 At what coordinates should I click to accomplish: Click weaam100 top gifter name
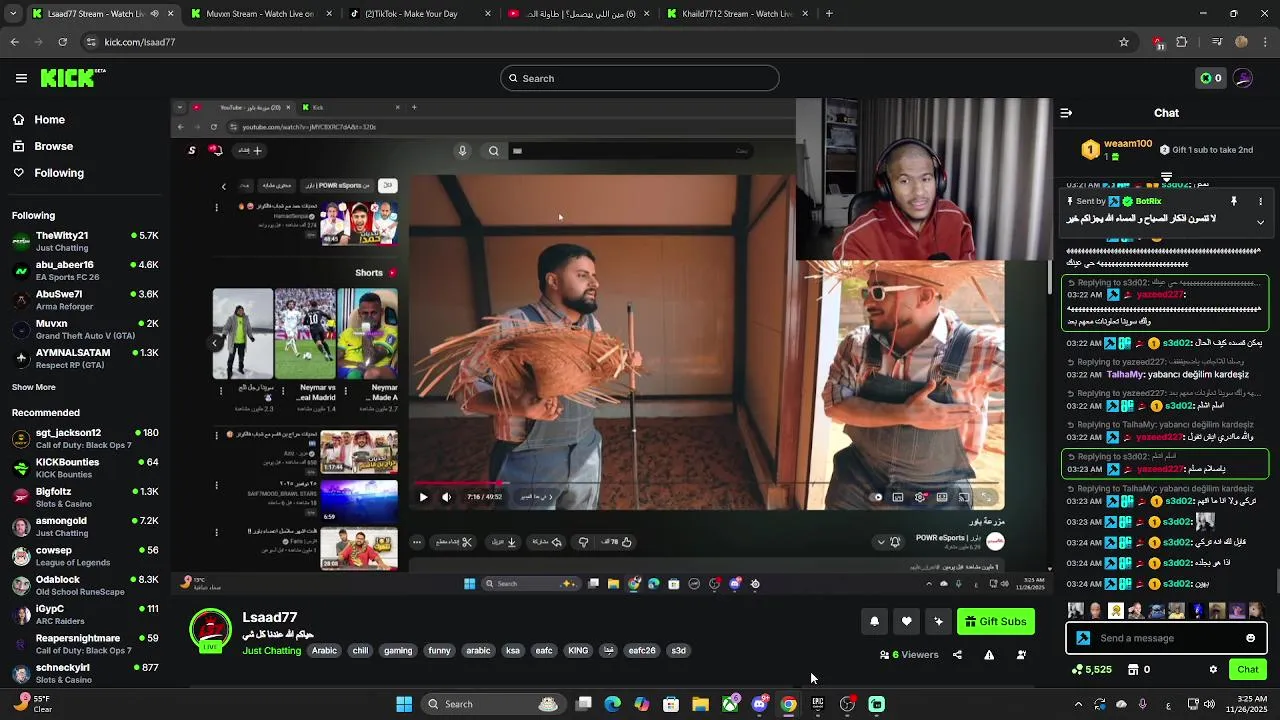pyautogui.click(x=1128, y=144)
